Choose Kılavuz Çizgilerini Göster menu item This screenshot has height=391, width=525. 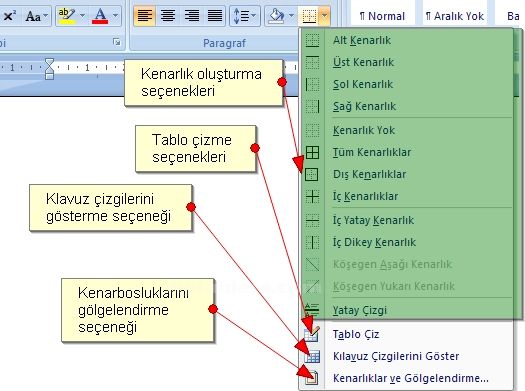tap(407, 356)
